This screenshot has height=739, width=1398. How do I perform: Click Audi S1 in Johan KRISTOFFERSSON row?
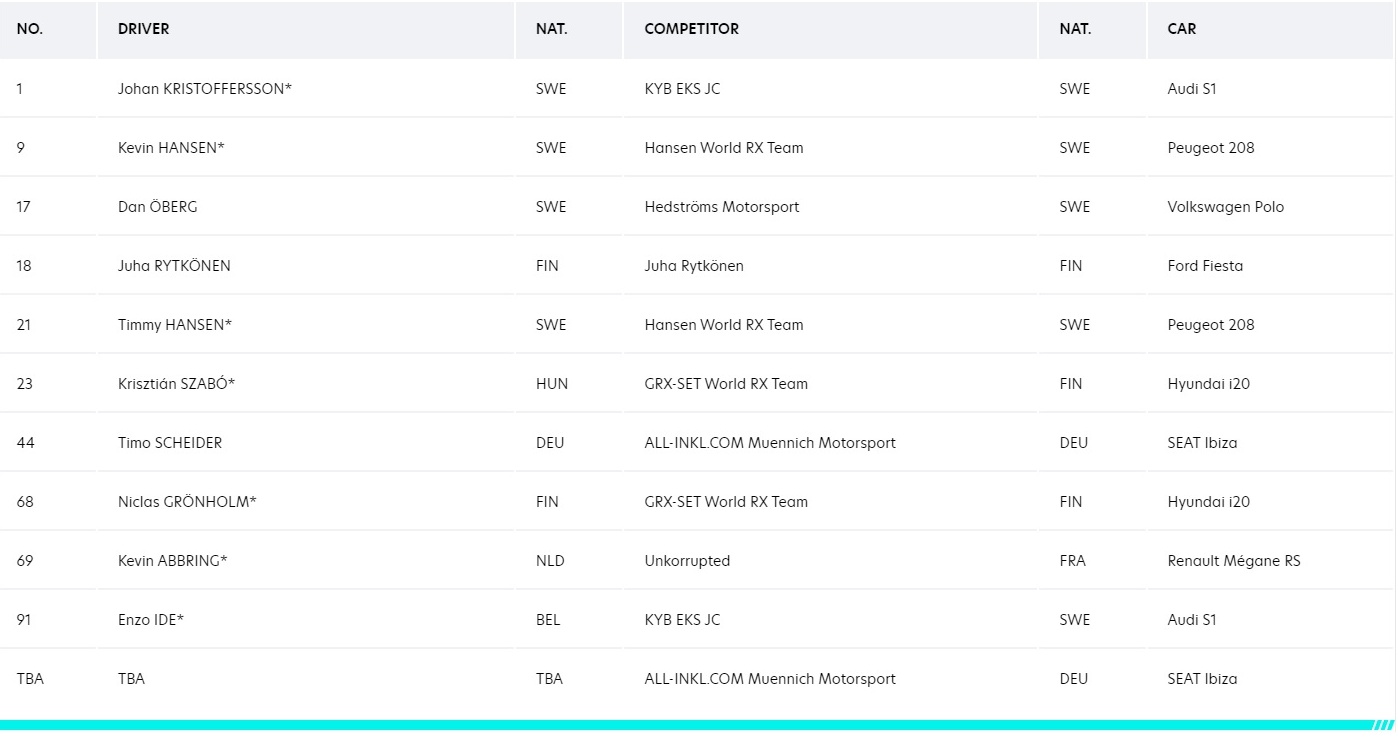pos(1192,88)
